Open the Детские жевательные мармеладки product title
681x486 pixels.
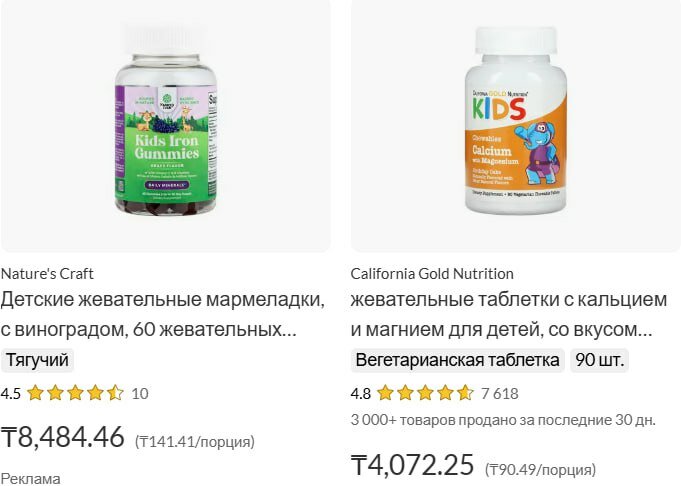(x=163, y=314)
